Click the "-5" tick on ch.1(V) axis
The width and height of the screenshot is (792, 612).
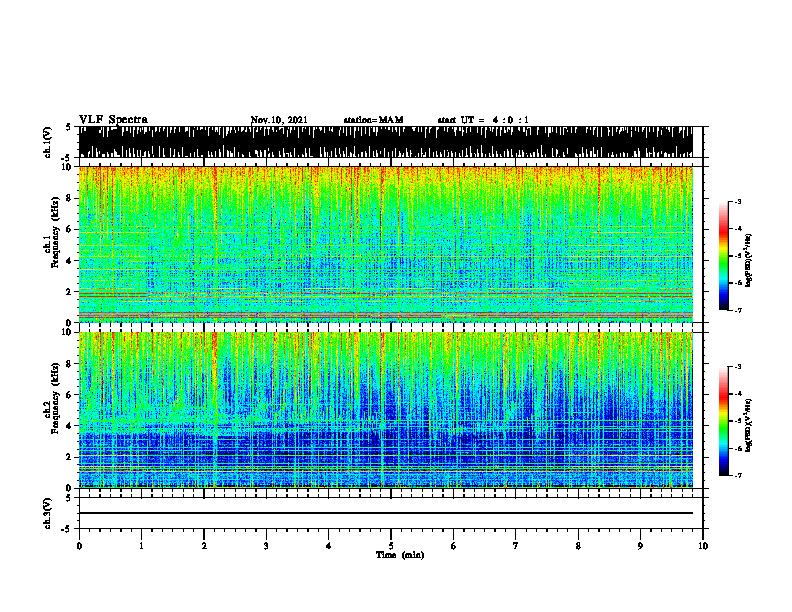67,158
